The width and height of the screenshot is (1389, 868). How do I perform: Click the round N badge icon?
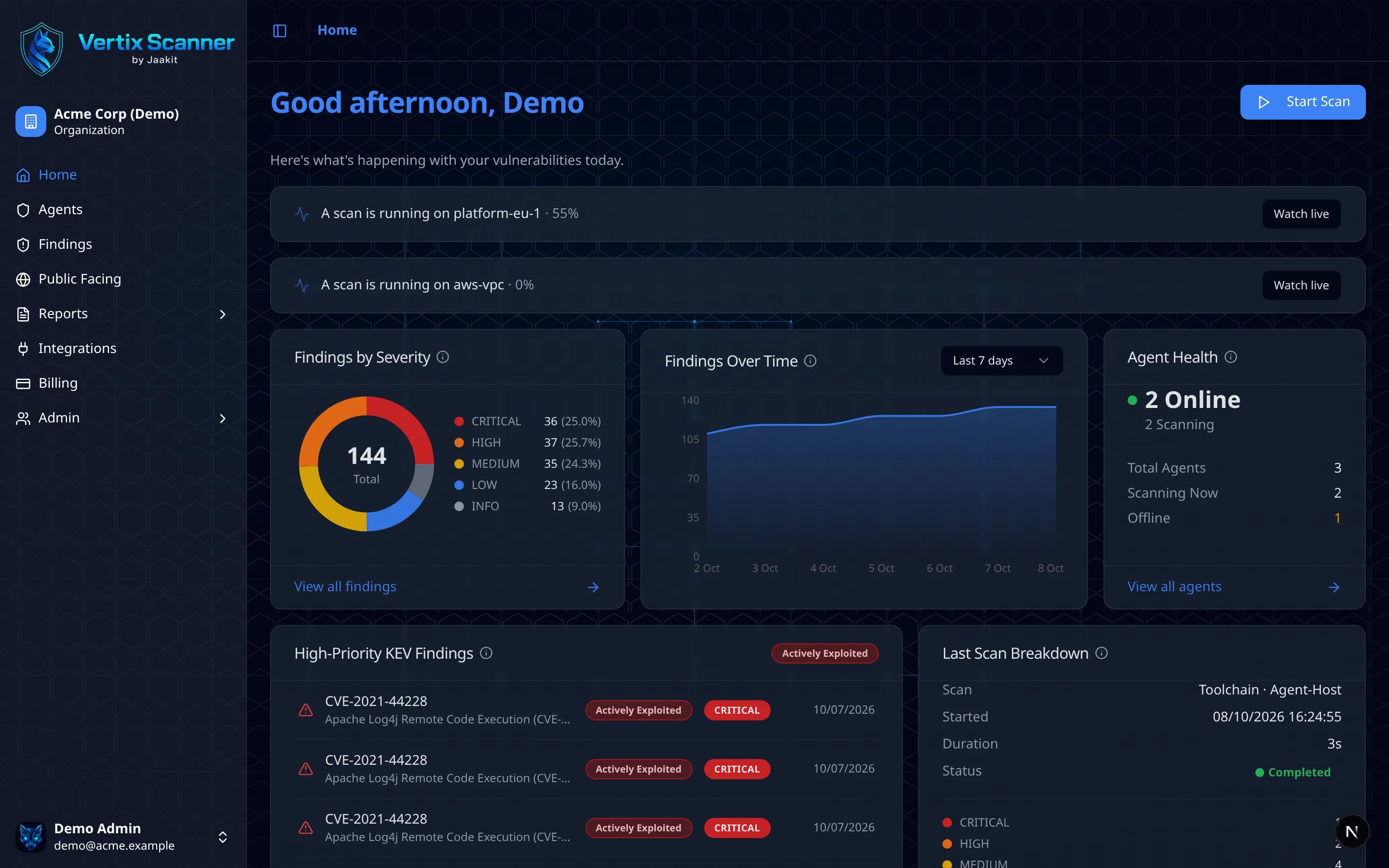1352,831
